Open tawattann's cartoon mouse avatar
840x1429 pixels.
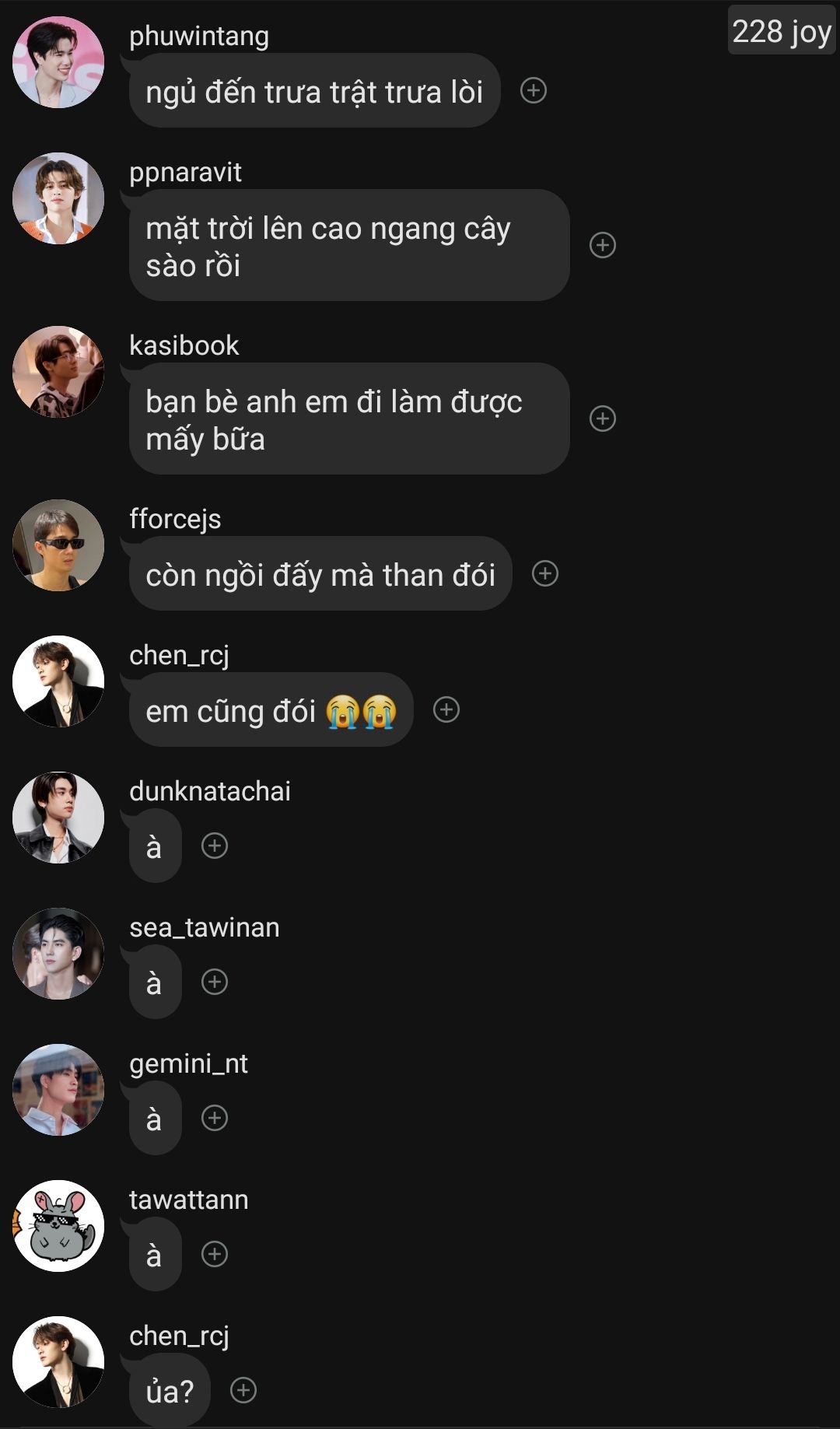(x=58, y=1226)
